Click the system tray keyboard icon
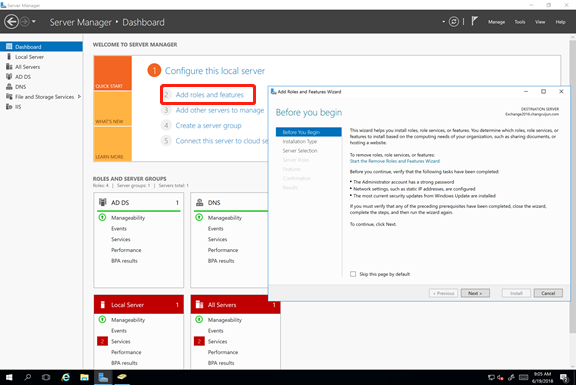Image resolution: width=577 pixels, height=386 pixels. 524,378
